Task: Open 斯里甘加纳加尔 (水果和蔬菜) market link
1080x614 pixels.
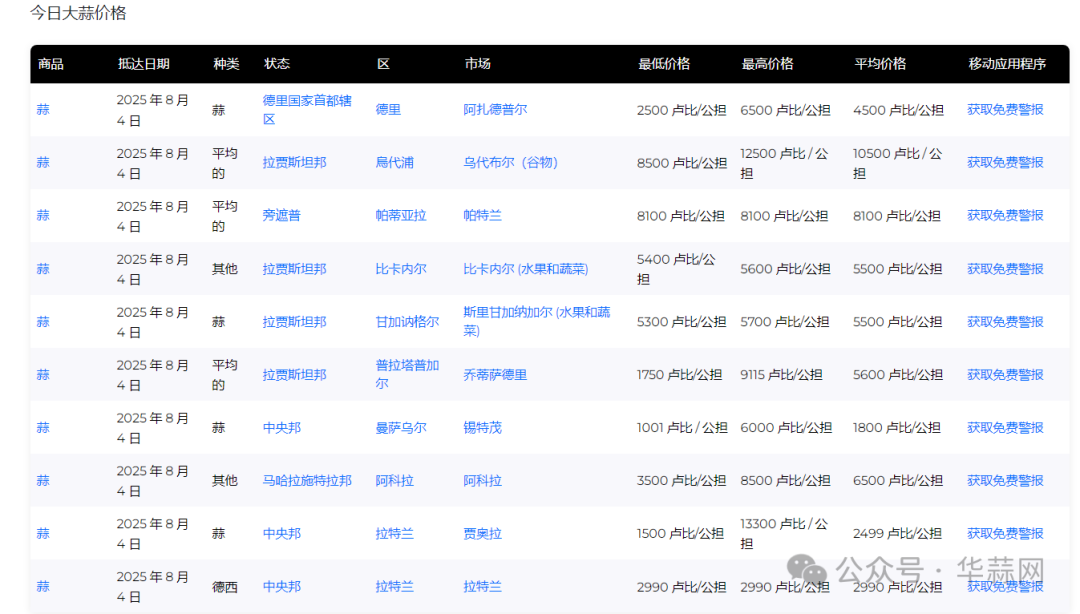Action: click(x=537, y=321)
